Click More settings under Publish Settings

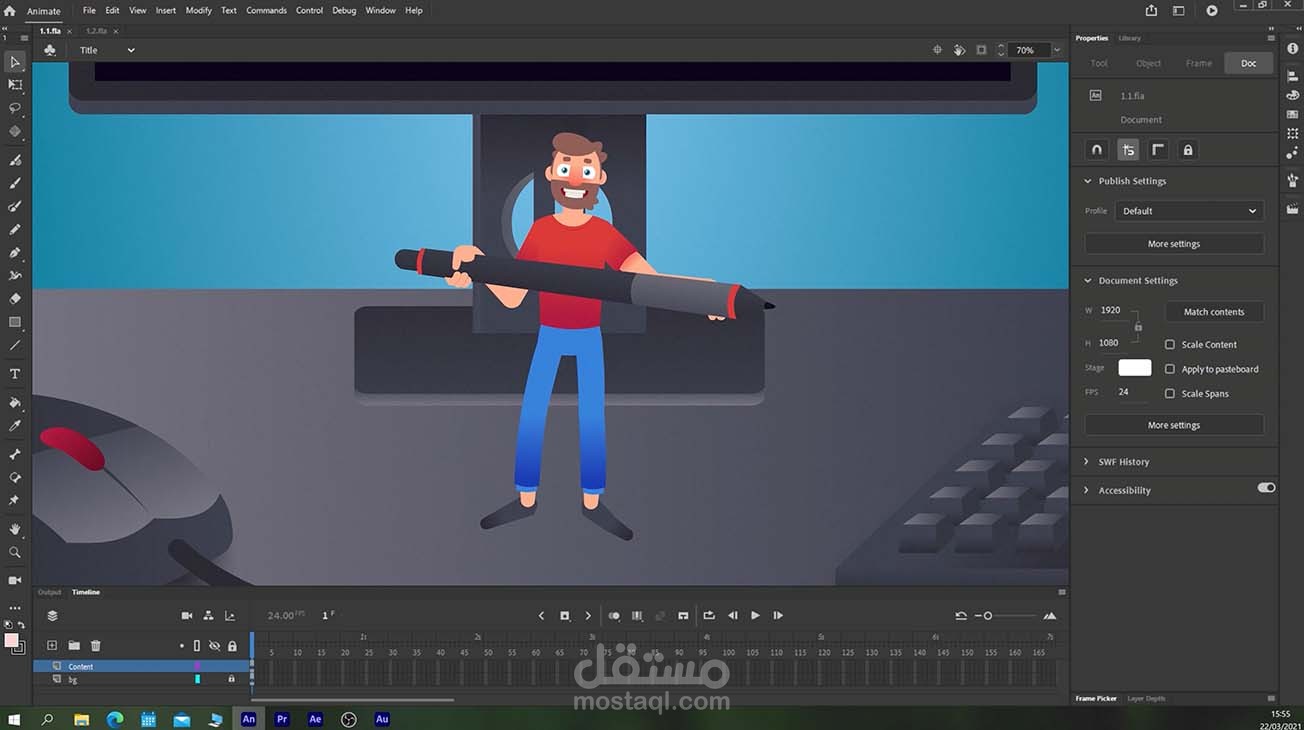point(1174,244)
